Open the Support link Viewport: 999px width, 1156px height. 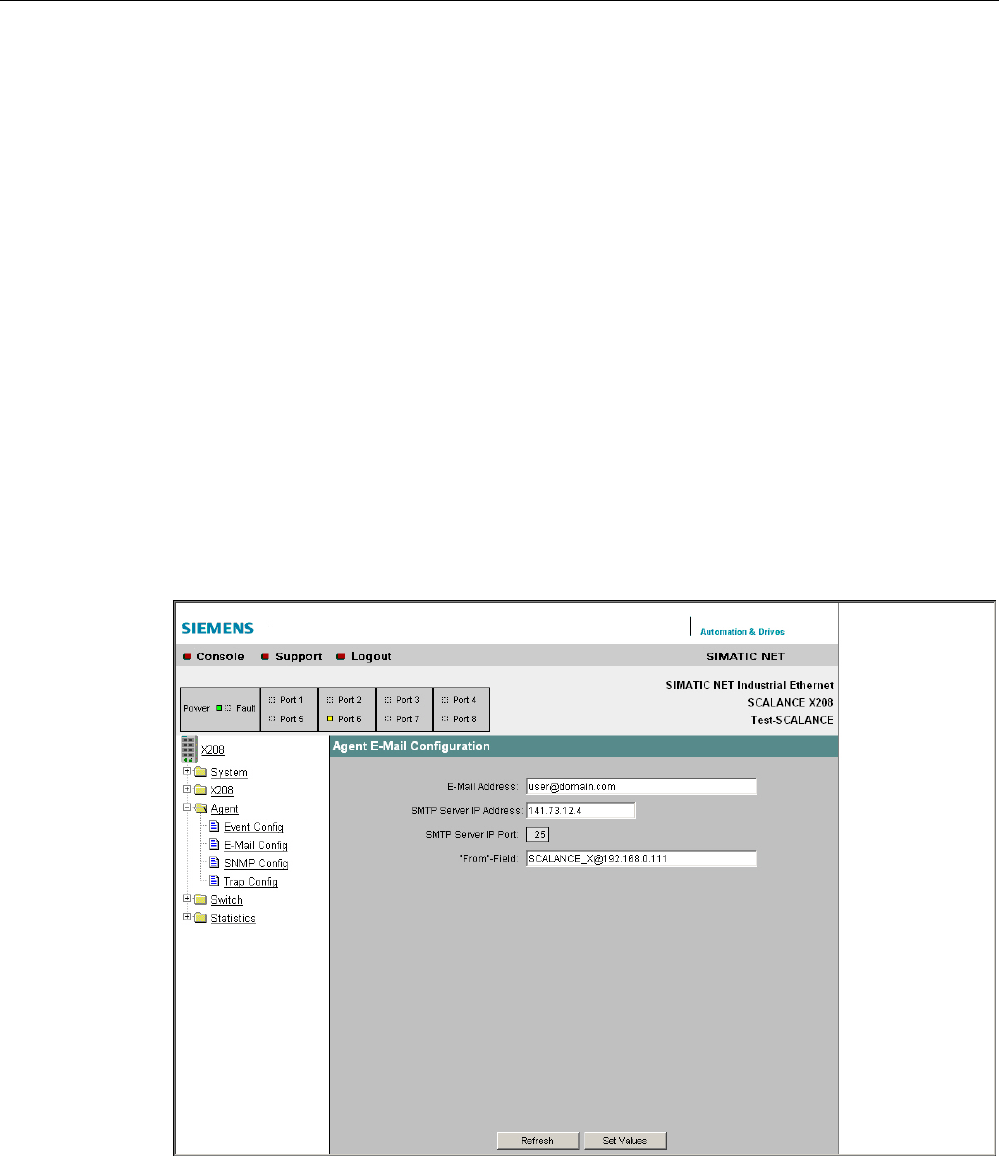[299, 656]
